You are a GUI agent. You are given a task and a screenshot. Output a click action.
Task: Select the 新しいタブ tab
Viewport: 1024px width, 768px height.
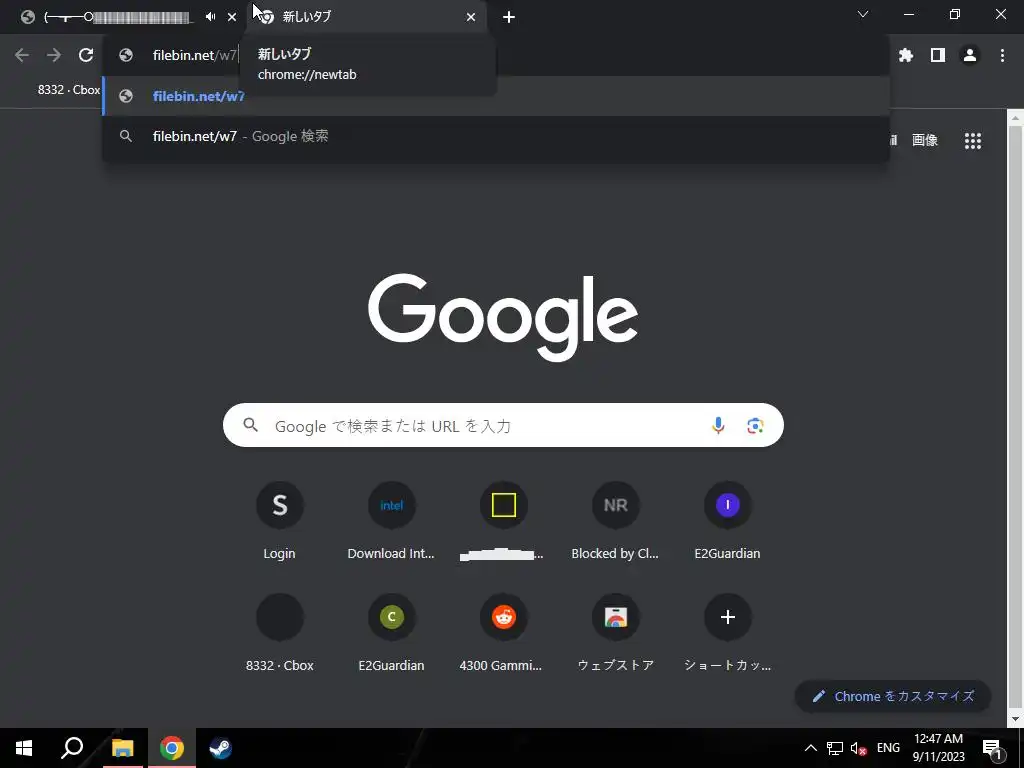pyautogui.click(x=366, y=17)
